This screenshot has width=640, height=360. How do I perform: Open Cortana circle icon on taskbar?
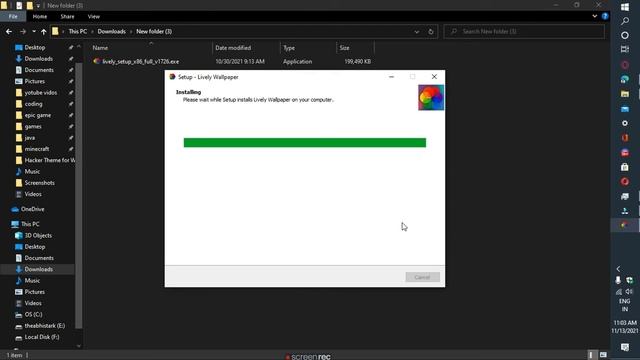point(625,36)
